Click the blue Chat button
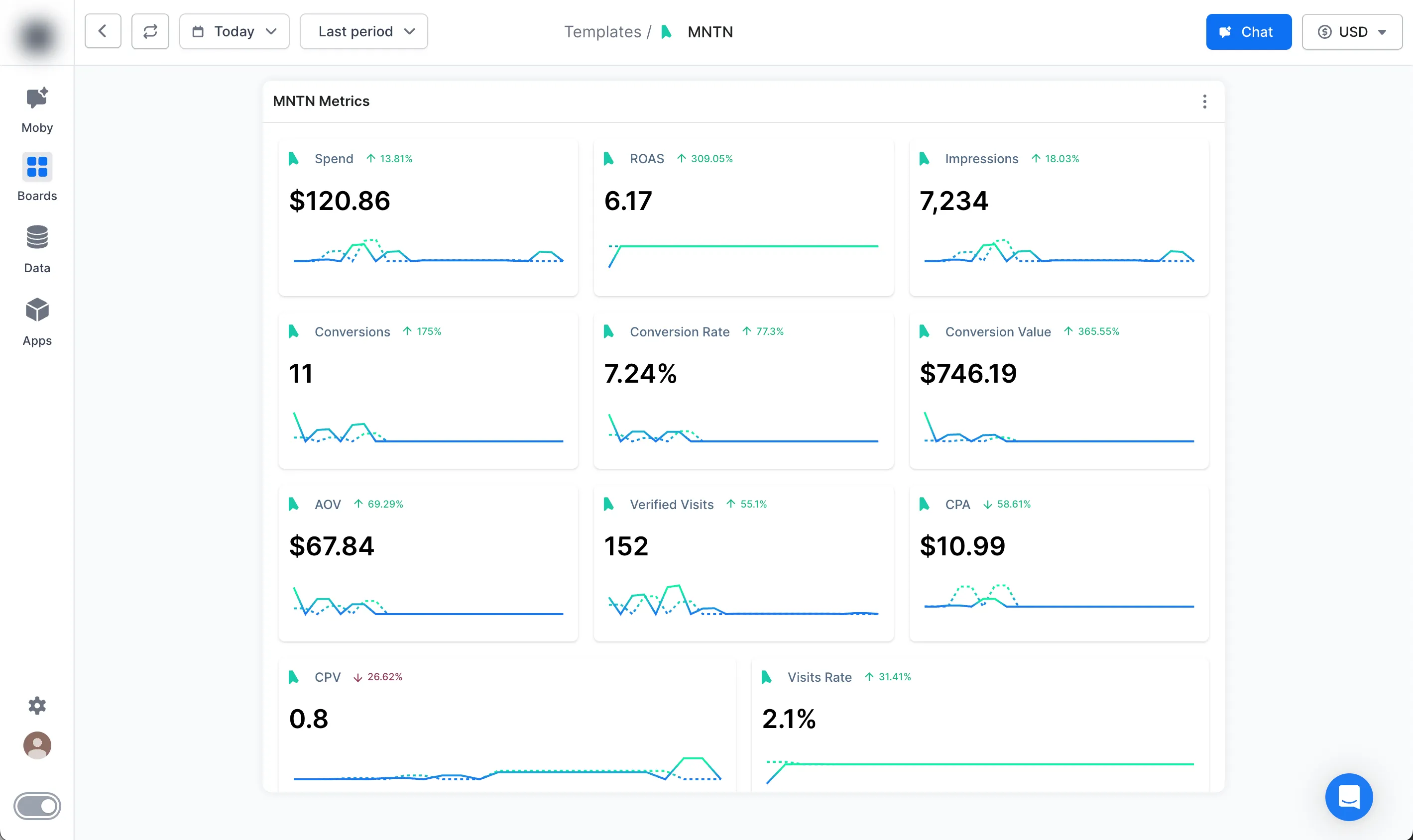1413x840 pixels. pos(1248,32)
